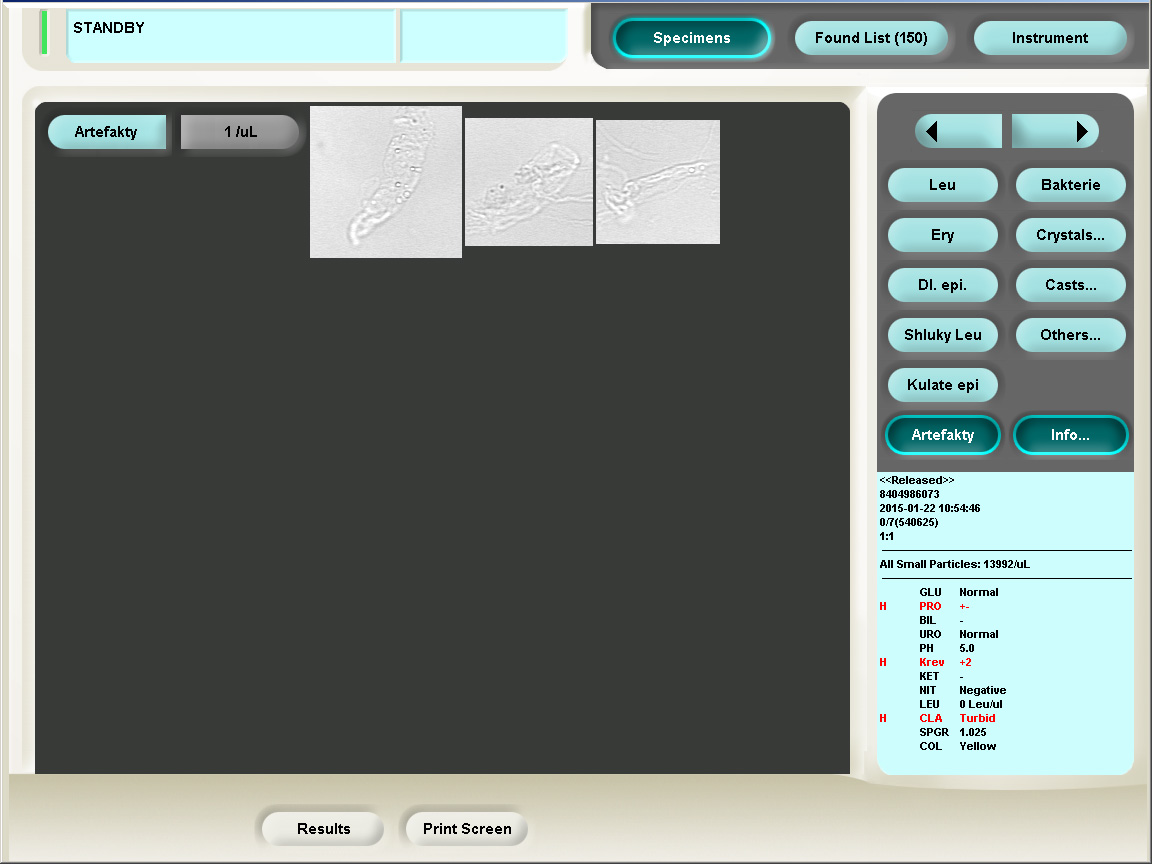Click the 1 /uL concentration field

(240, 132)
